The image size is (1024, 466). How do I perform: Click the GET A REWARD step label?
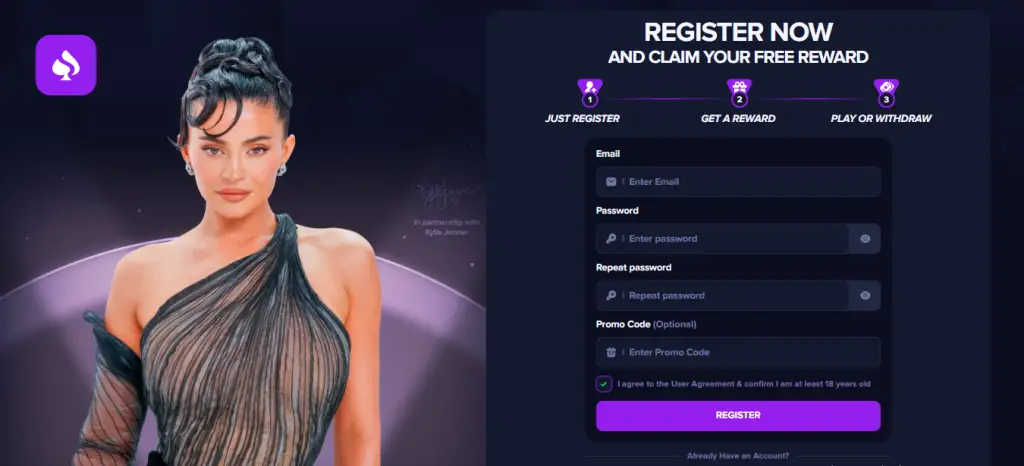(738, 119)
